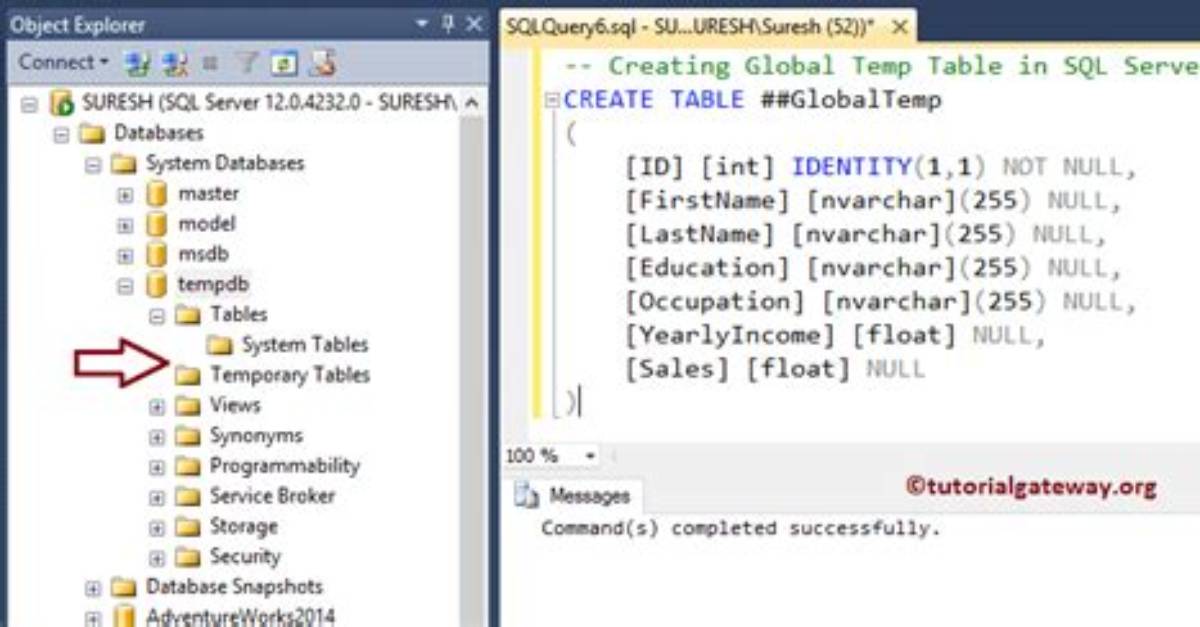Click 'Command(s) completed successfully.' message text
The width and height of the screenshot is (1200, 627).
pyautogui.click(x=741, y=528)
